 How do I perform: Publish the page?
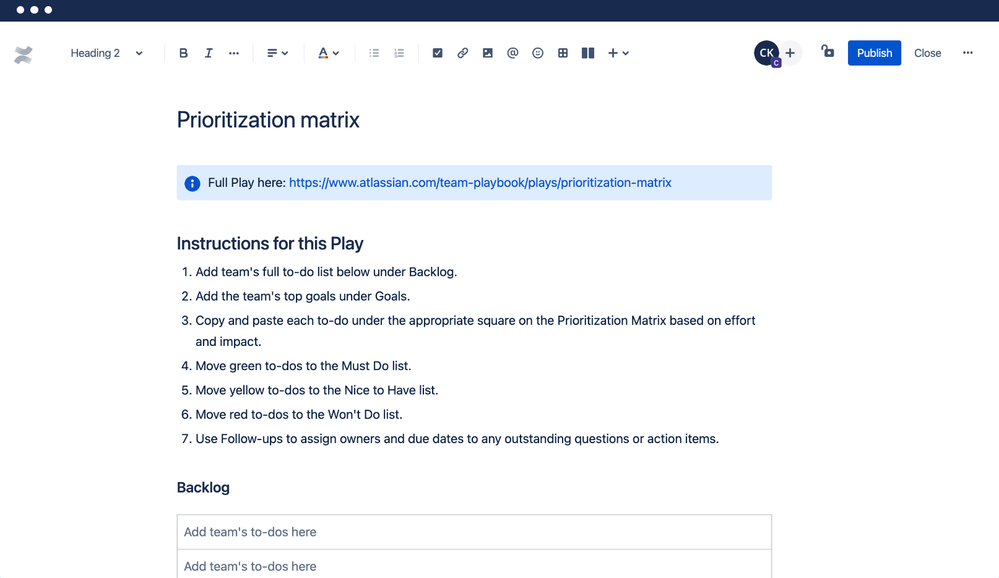pos(873,52)
